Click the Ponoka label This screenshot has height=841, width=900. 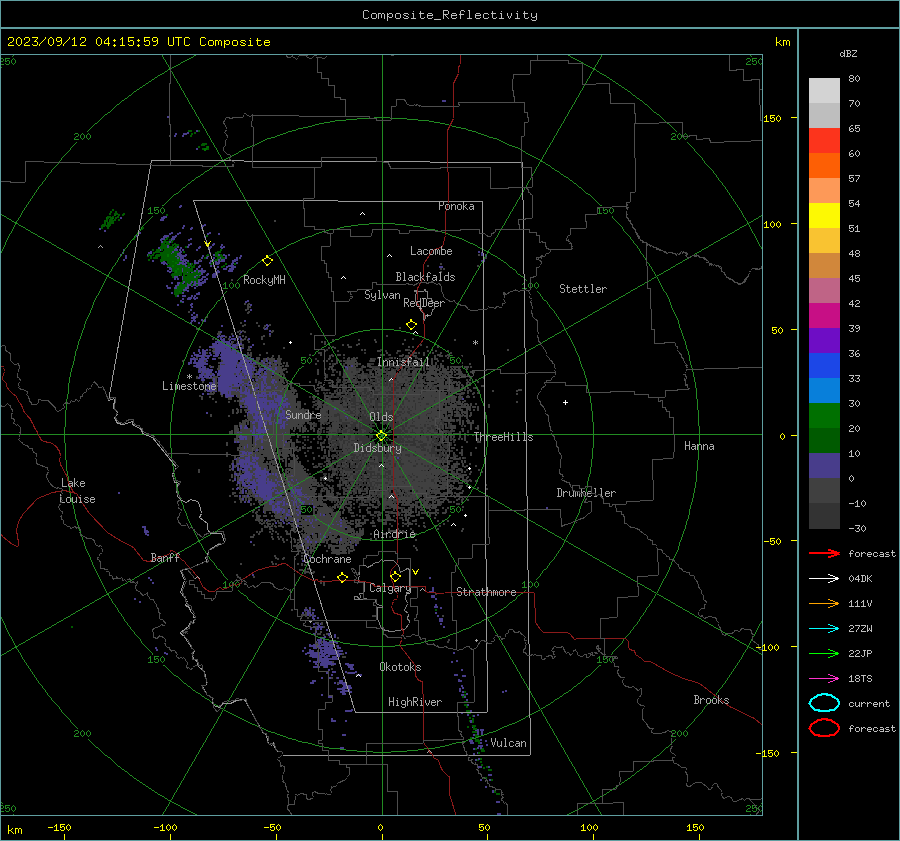[x=456, y=206]
